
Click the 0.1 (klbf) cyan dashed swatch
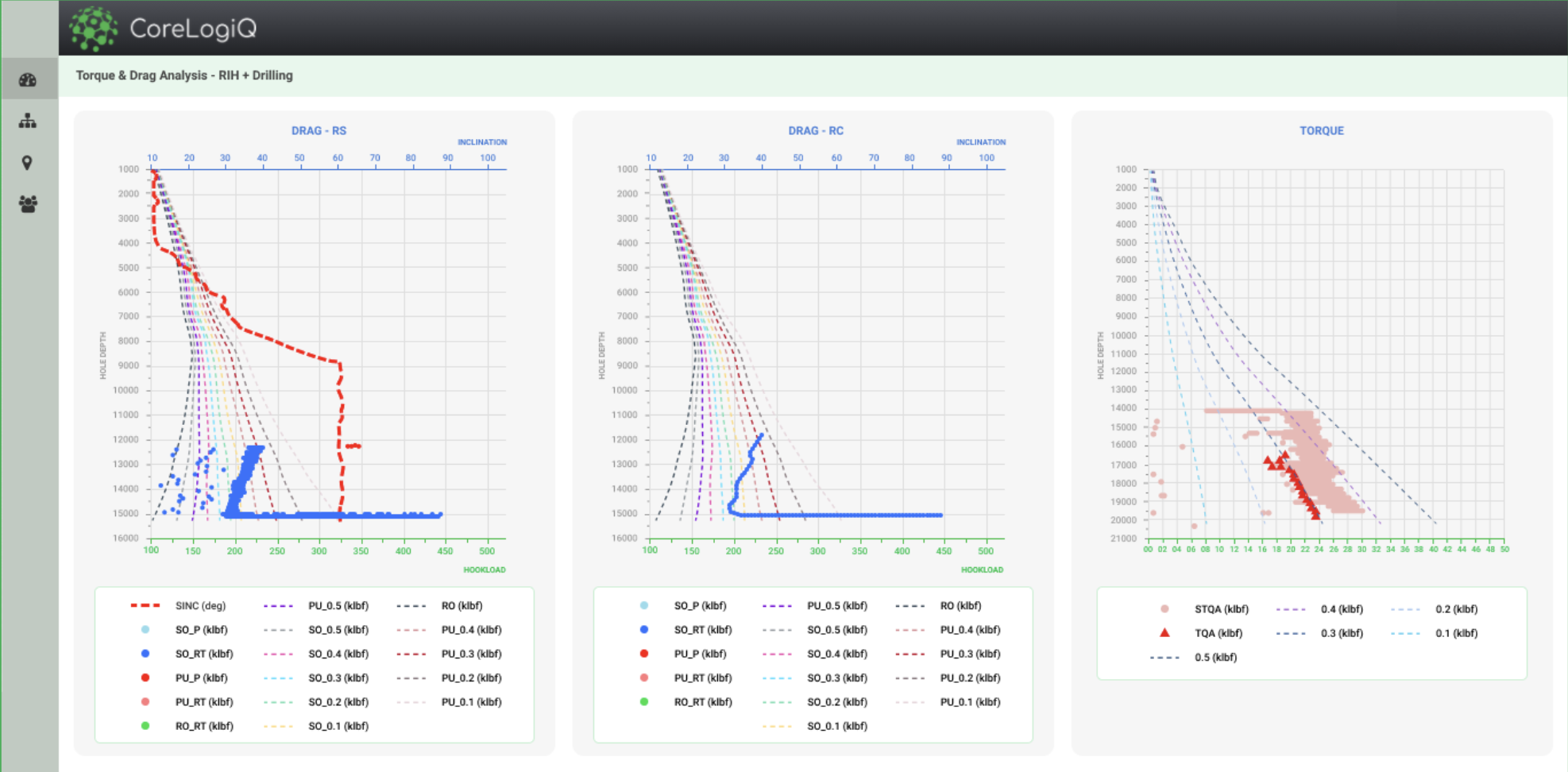(x=1405, y=633)
